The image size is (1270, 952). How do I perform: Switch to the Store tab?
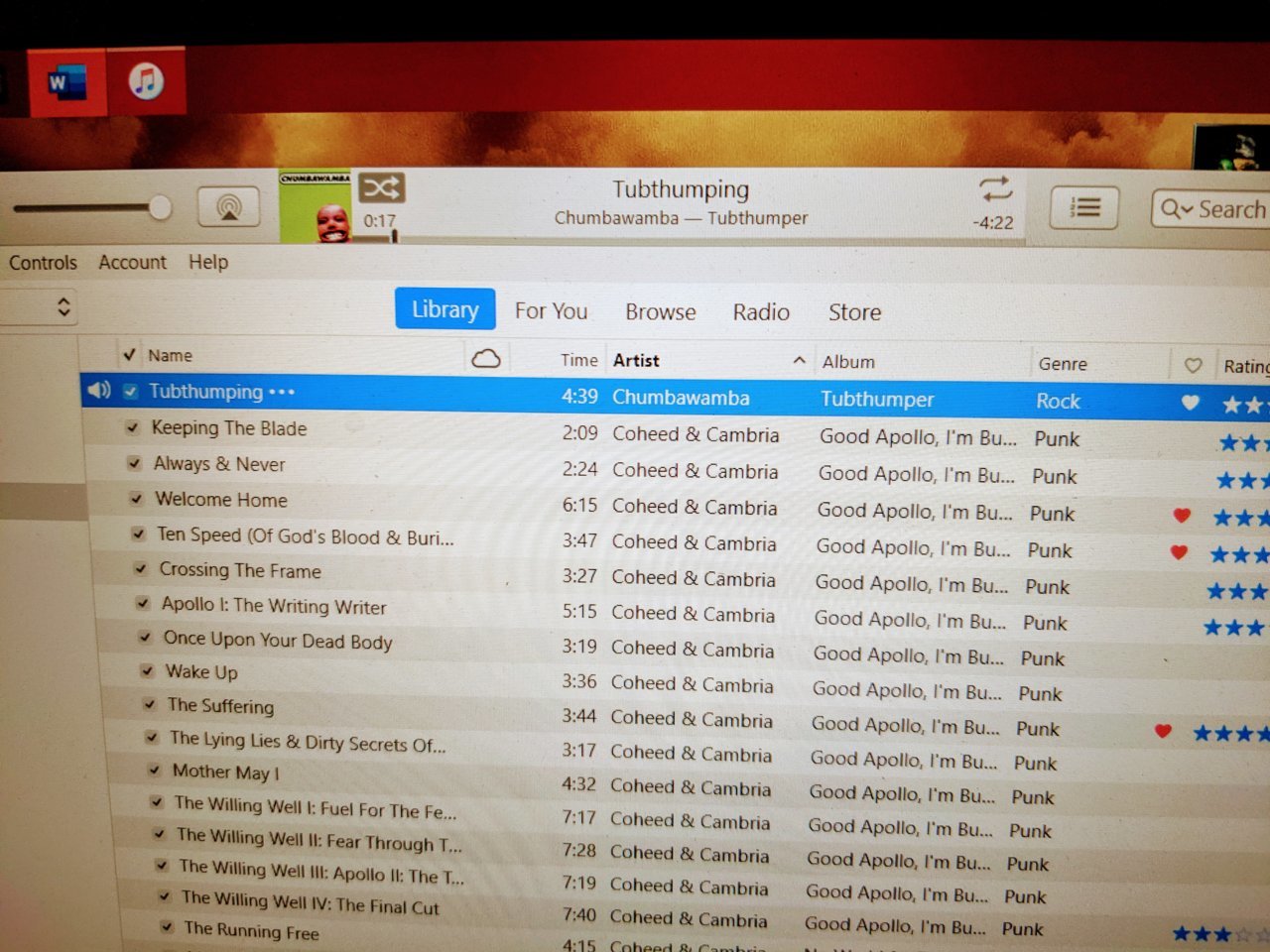[854, 312]
